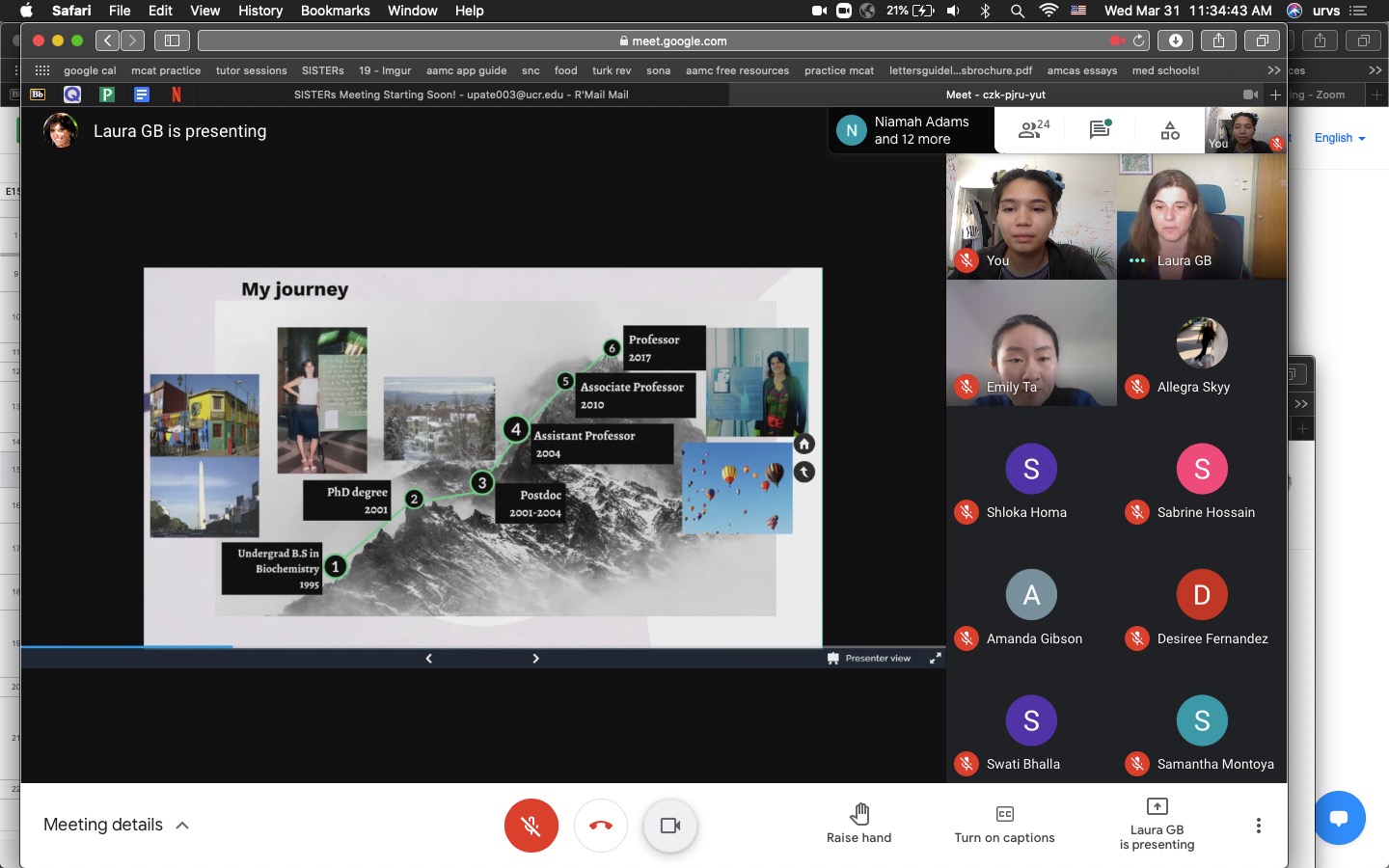Leave the call with the hang-up button
This screenshot has width=1389, height=868.
tap(600, 826)
